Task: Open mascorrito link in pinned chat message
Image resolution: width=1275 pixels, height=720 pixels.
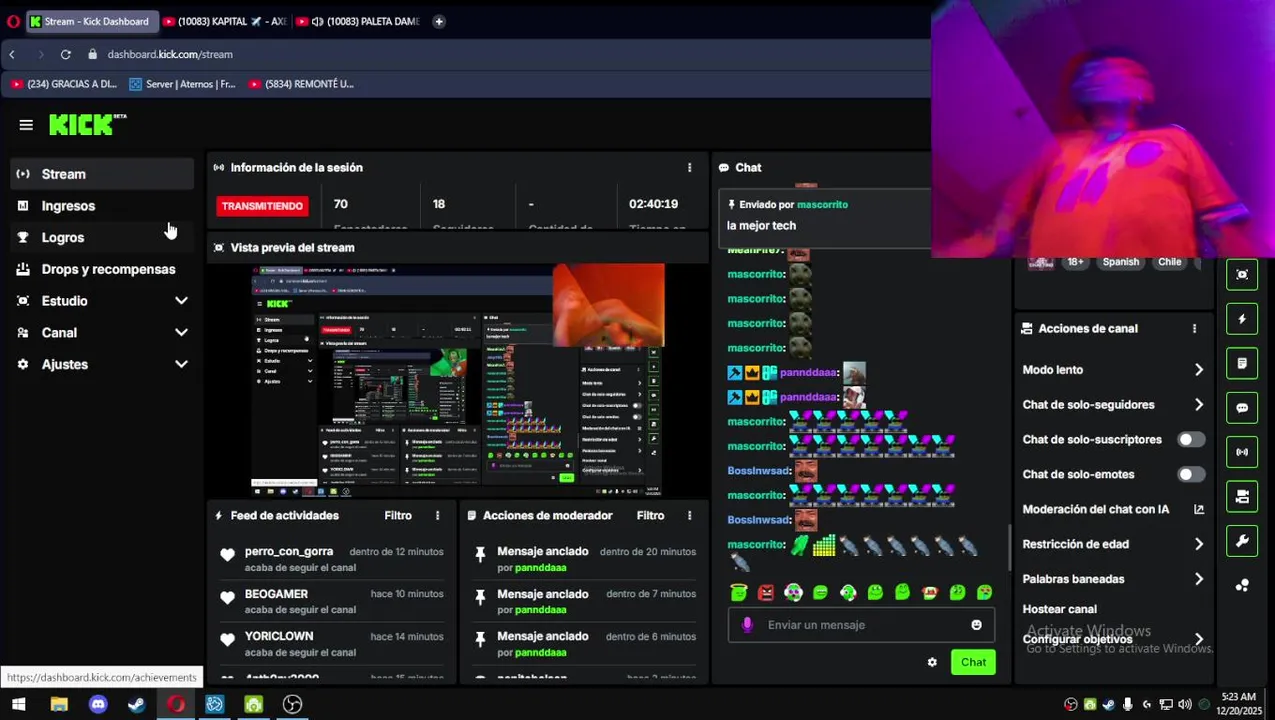Action: coord(822,205)
